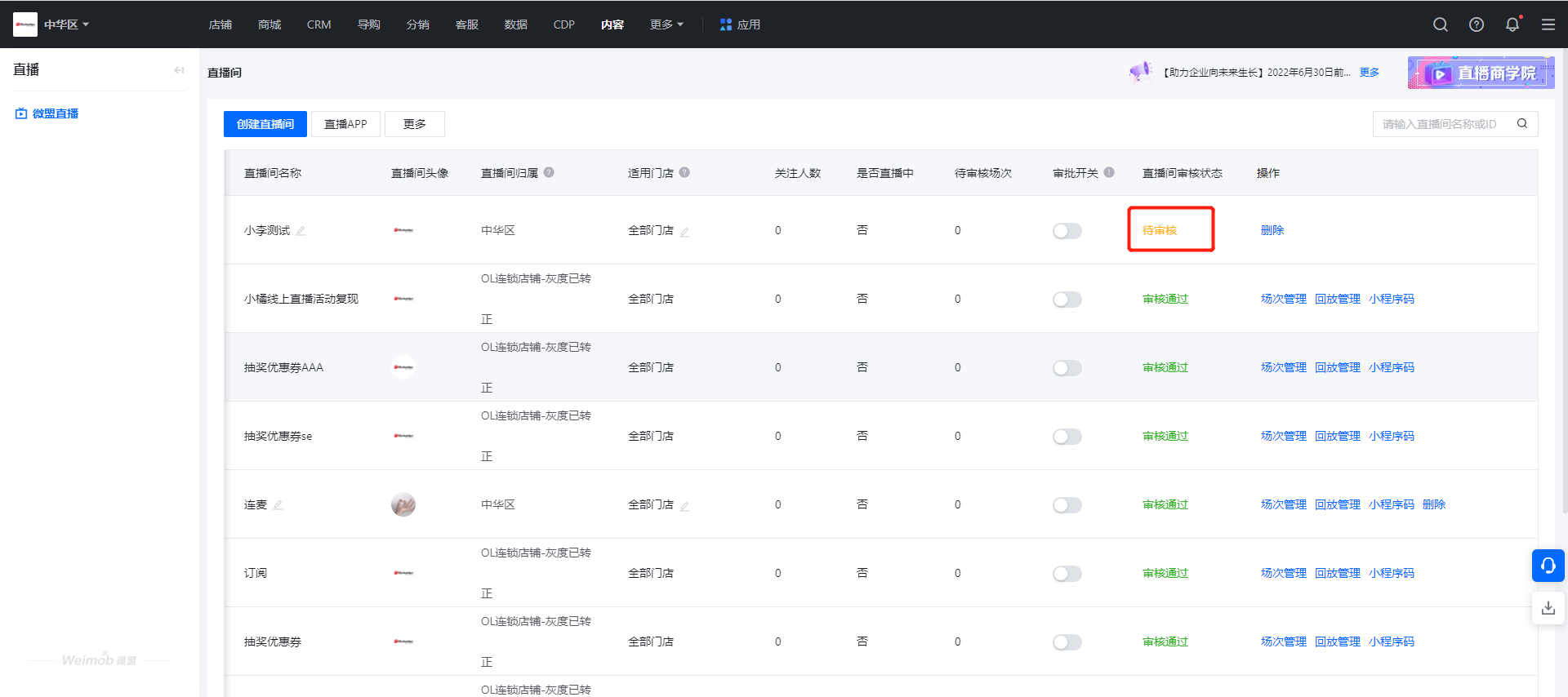Viewport: 1568px width, 697px height.
Task: Open the 导购 menu
Action: pos(369,24)
